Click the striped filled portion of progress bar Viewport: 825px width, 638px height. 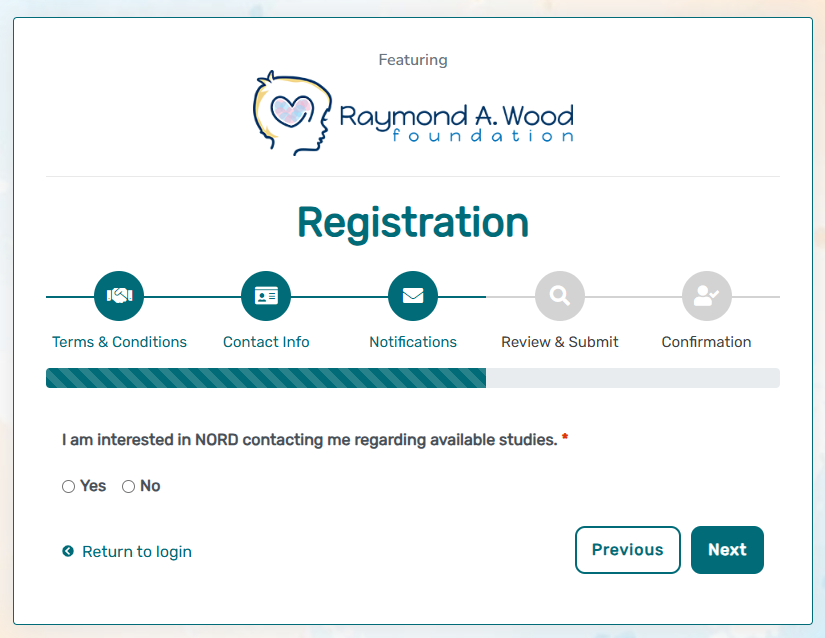[265, 378]
